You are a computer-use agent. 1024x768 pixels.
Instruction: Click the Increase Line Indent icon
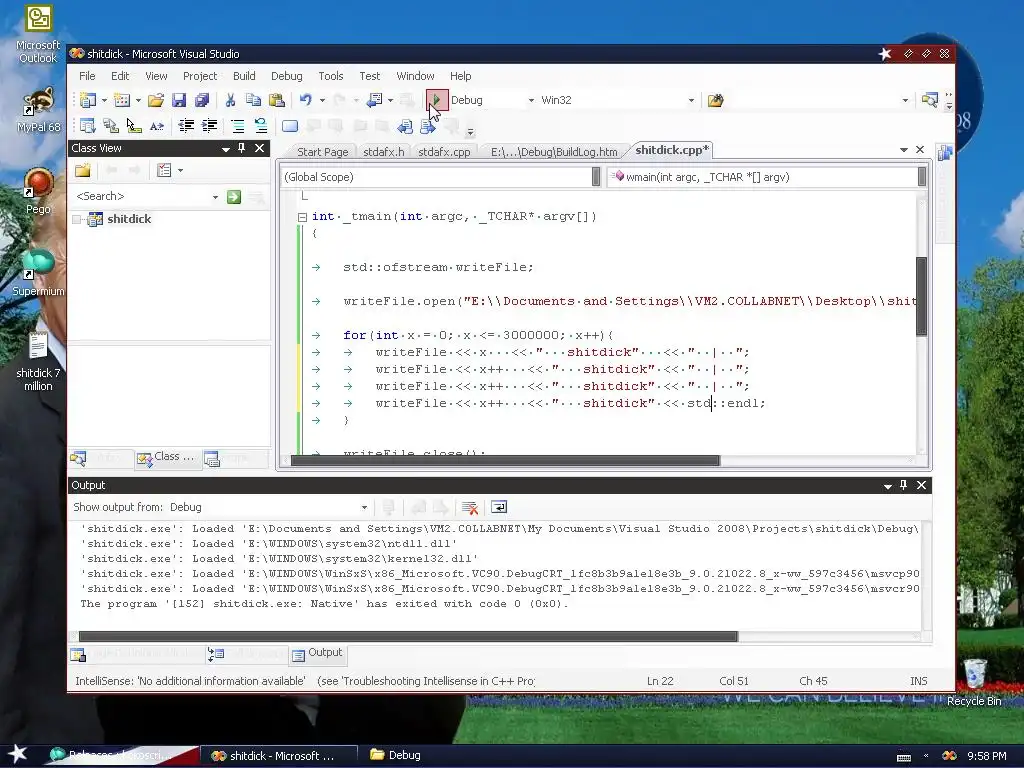click(x=209, y=126)
